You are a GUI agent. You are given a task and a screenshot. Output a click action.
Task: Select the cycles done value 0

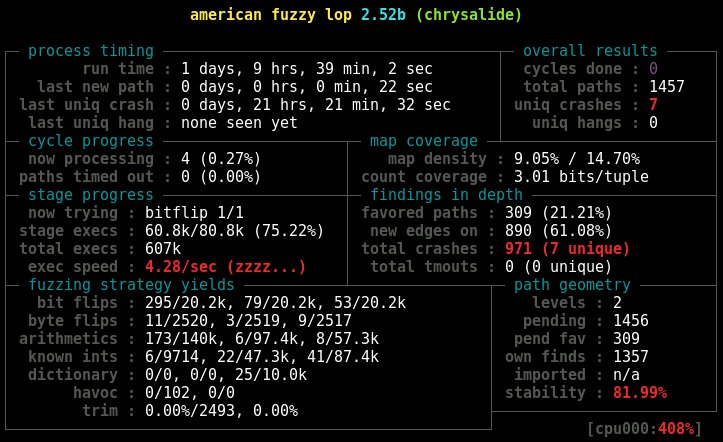(x=653, y=69)
